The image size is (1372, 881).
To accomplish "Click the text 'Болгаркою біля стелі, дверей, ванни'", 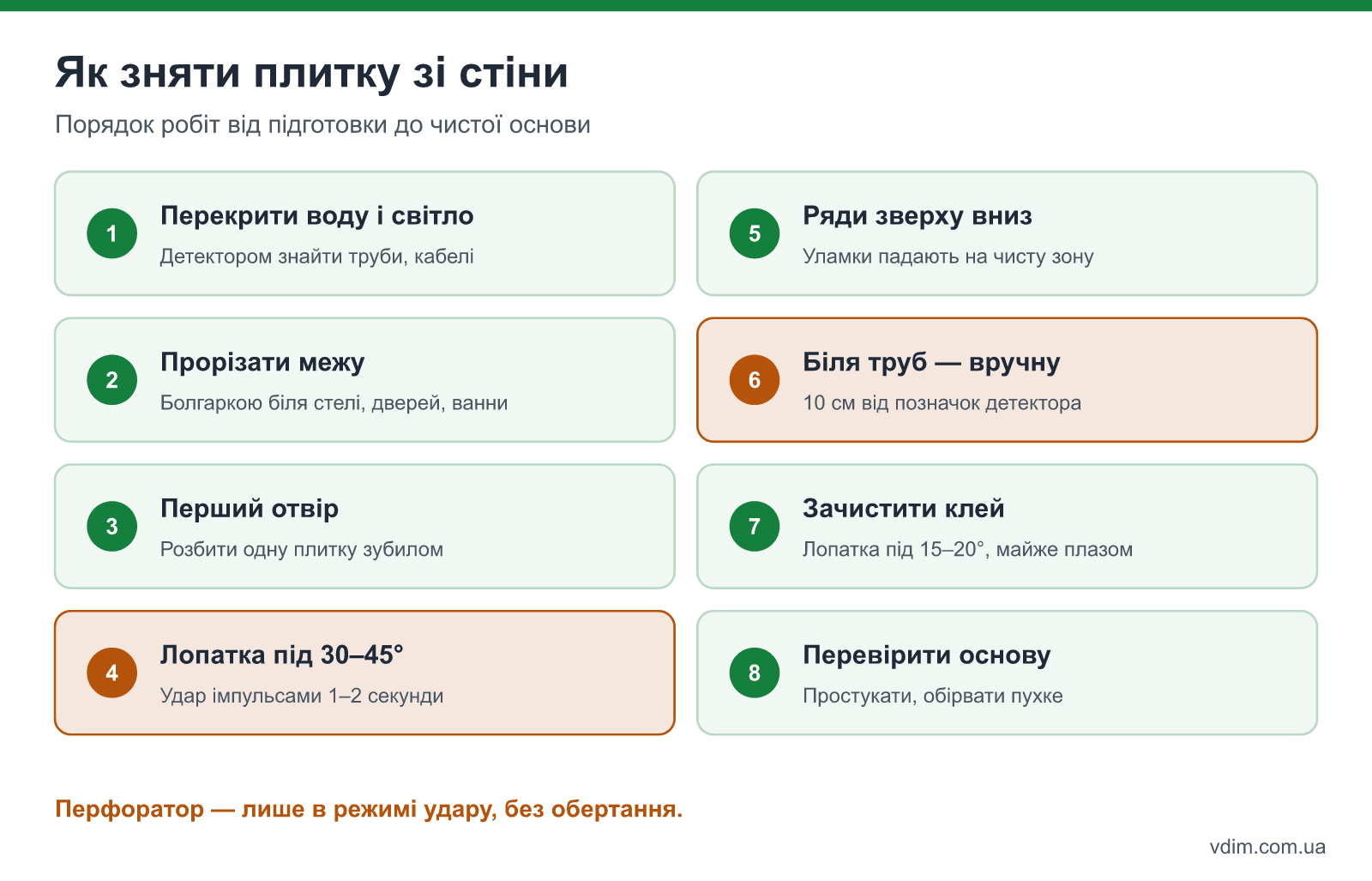I will [334, 403].
